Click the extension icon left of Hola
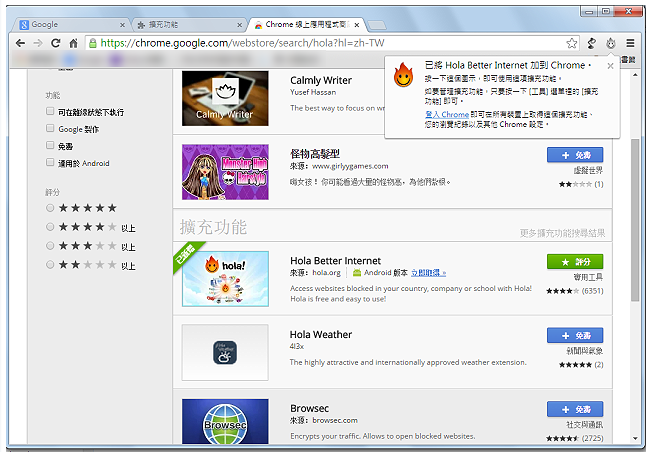Viewport: 654px width, 452px height. click(591, 43)
